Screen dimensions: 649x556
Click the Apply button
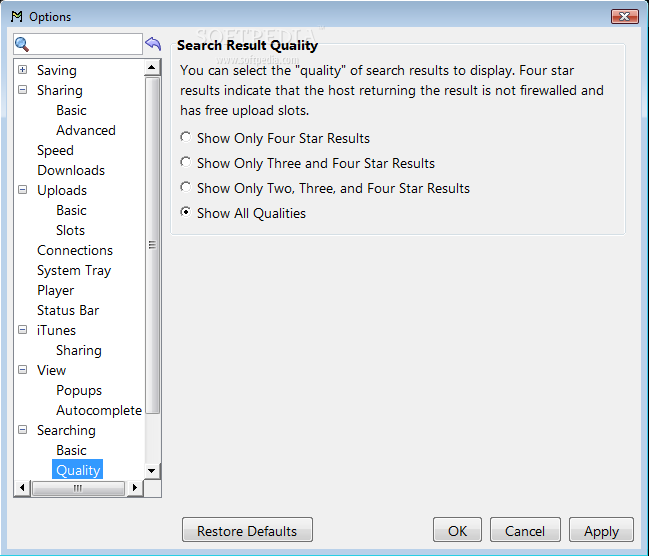pyautogui.click(x=601, y=530)
